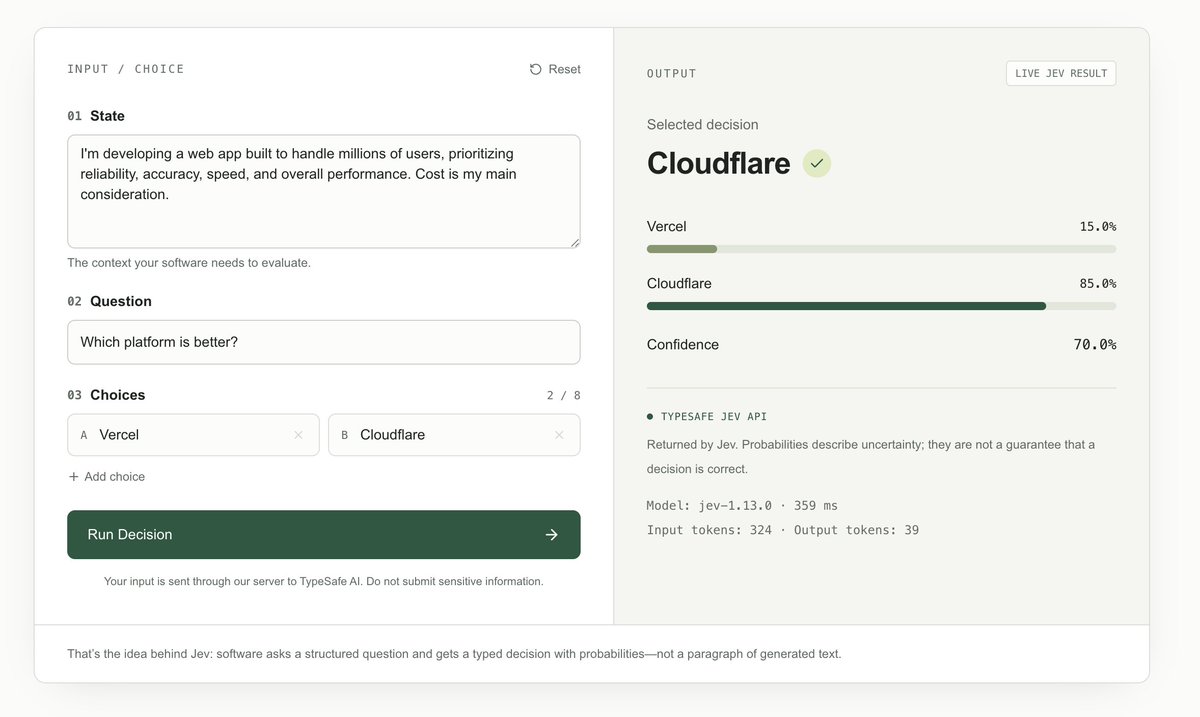Click the helper text under State field
Viewport: 1200px width, 717px height.
point(189,263)
